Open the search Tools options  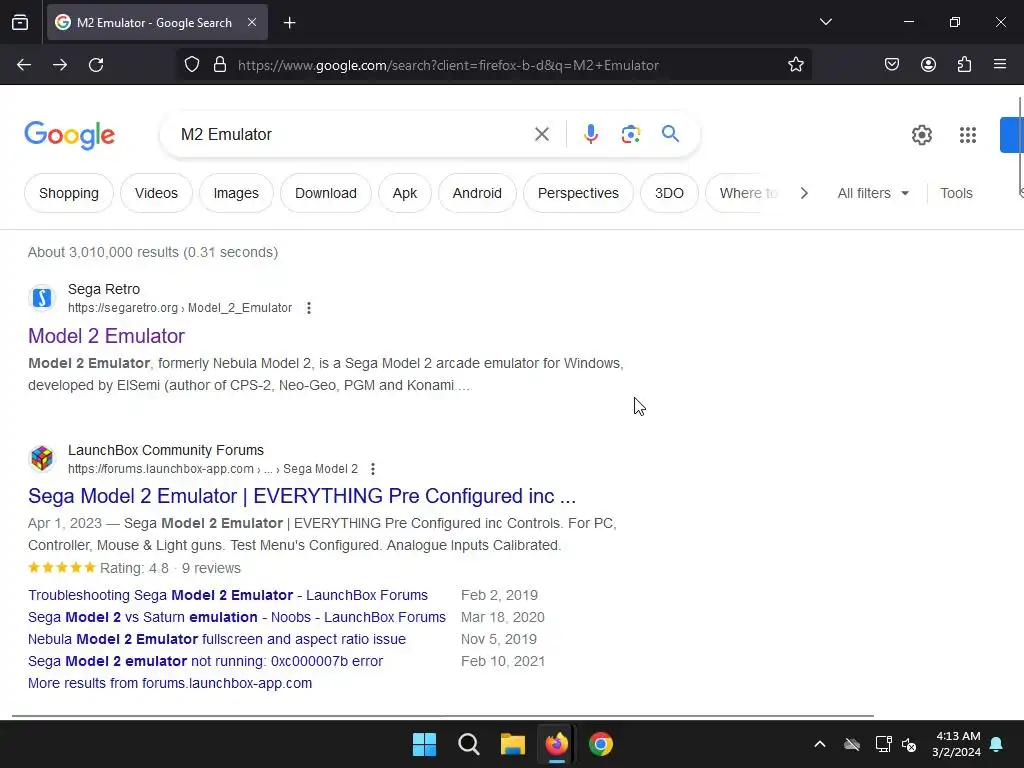click(x=956, y=193)
